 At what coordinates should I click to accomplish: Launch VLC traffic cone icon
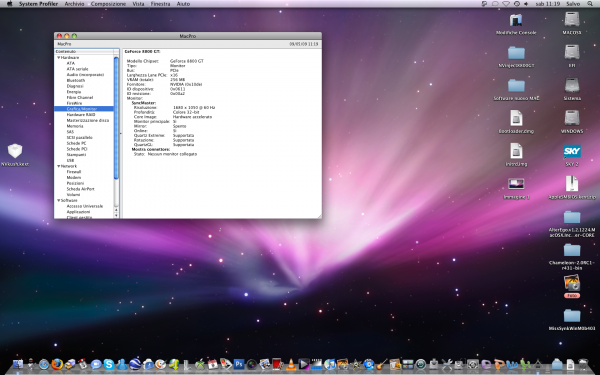[291, 364]
